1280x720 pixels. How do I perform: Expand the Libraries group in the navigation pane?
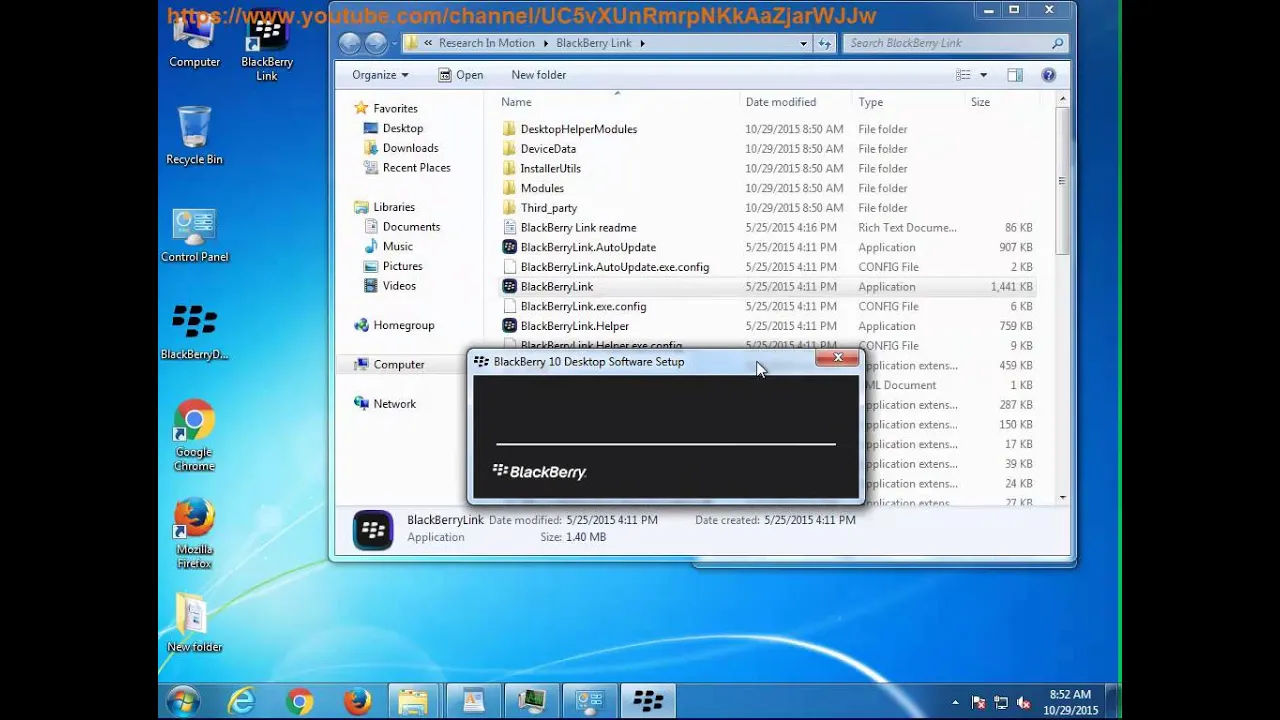pos(394,207)
